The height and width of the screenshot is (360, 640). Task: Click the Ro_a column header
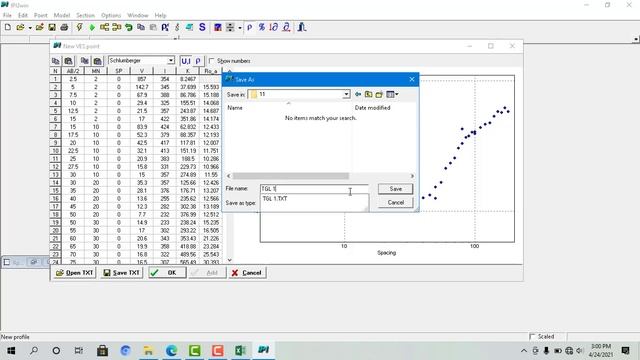coord(211,71)
